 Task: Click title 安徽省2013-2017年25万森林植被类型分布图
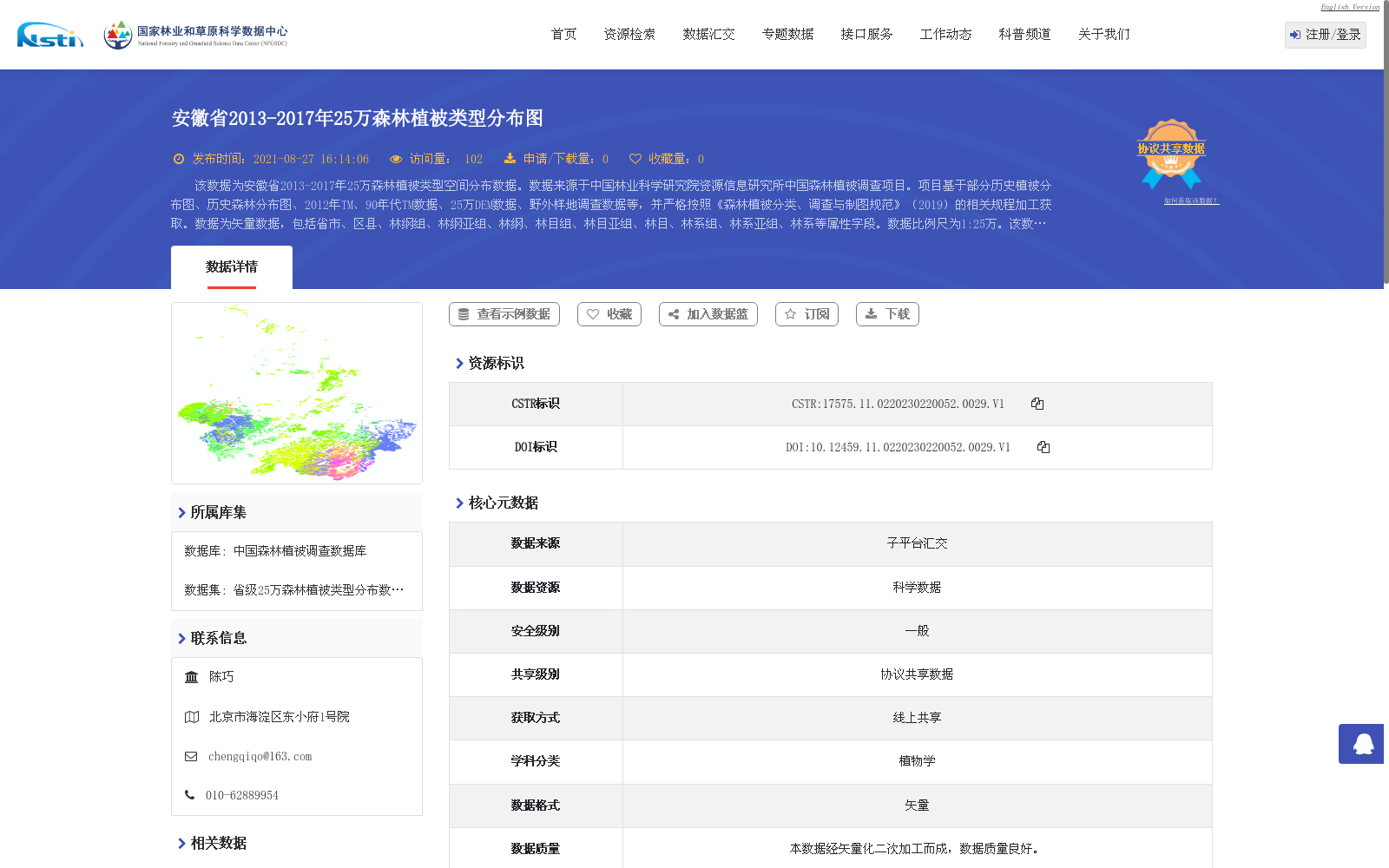(357, 118)
